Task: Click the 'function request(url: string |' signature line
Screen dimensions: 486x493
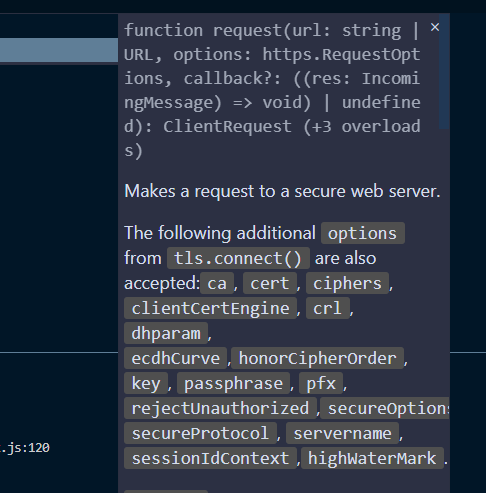Action: (x=272, y=31)
